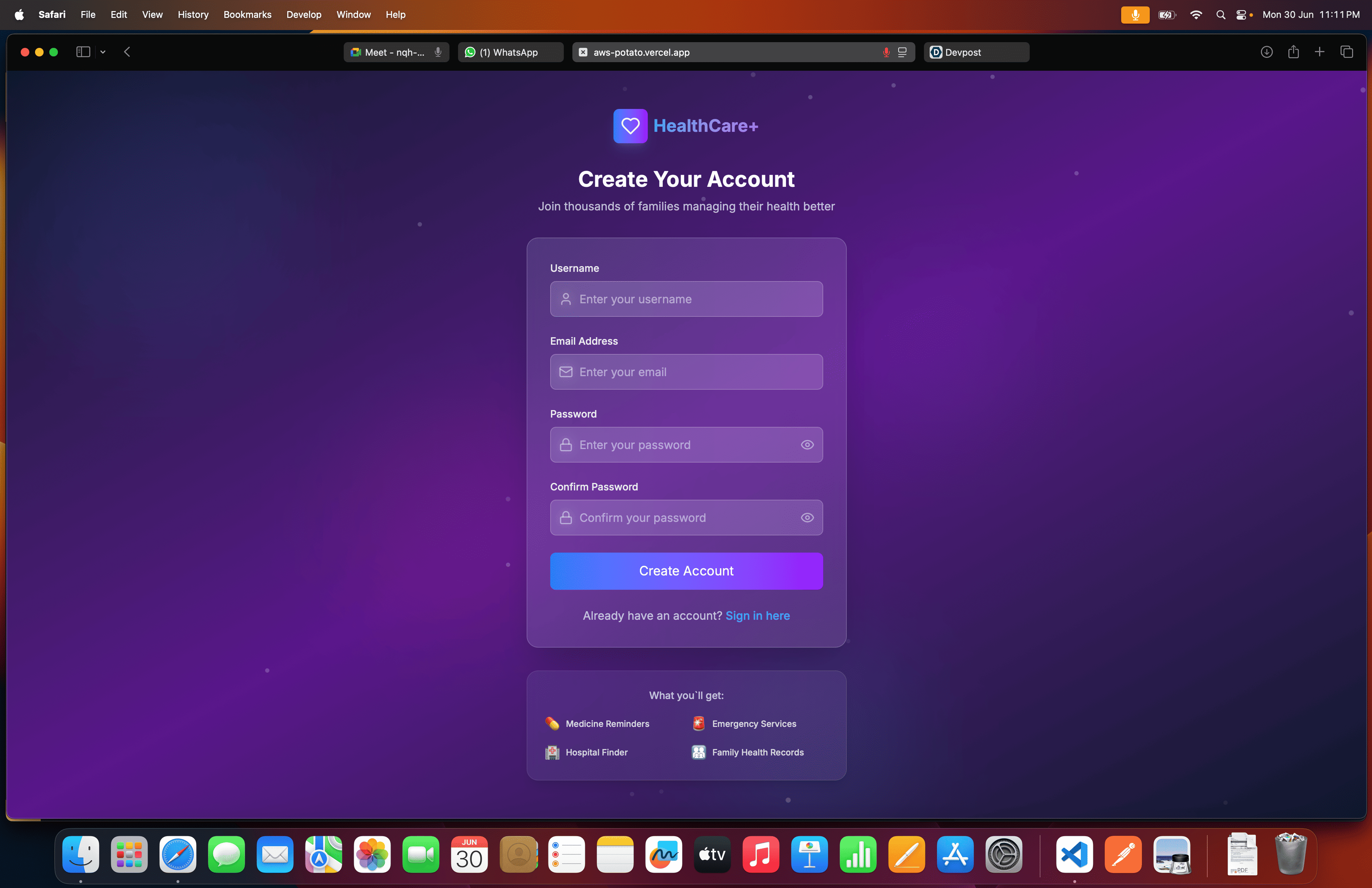Click the Enter your username field
The image size is (1372, 888).
pos(686,299)
